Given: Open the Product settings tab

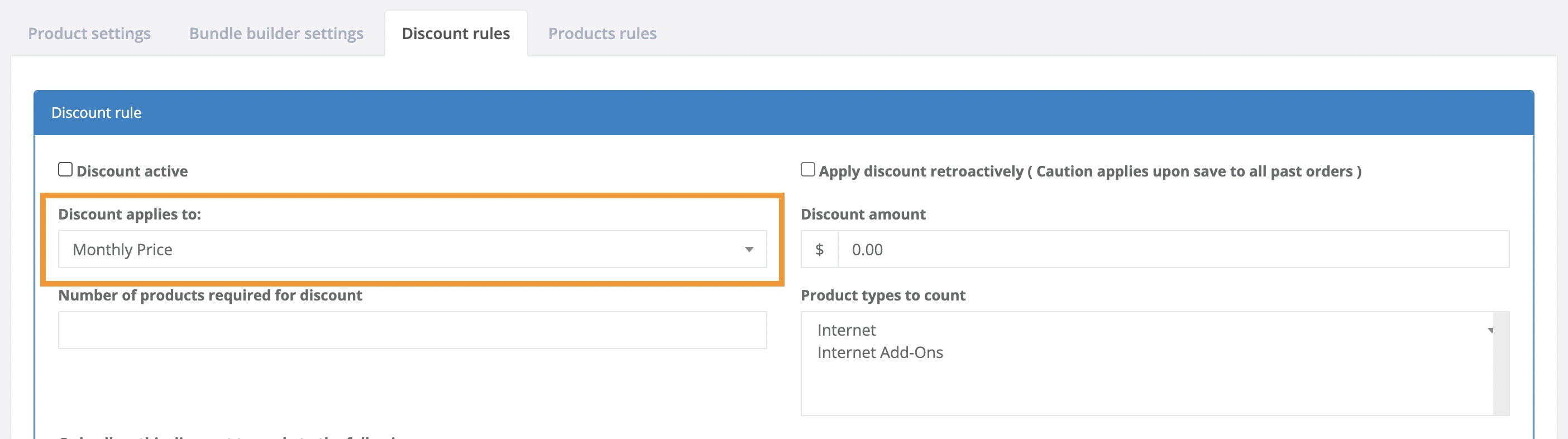Looking at the screenshot, I should pos(89,34).
